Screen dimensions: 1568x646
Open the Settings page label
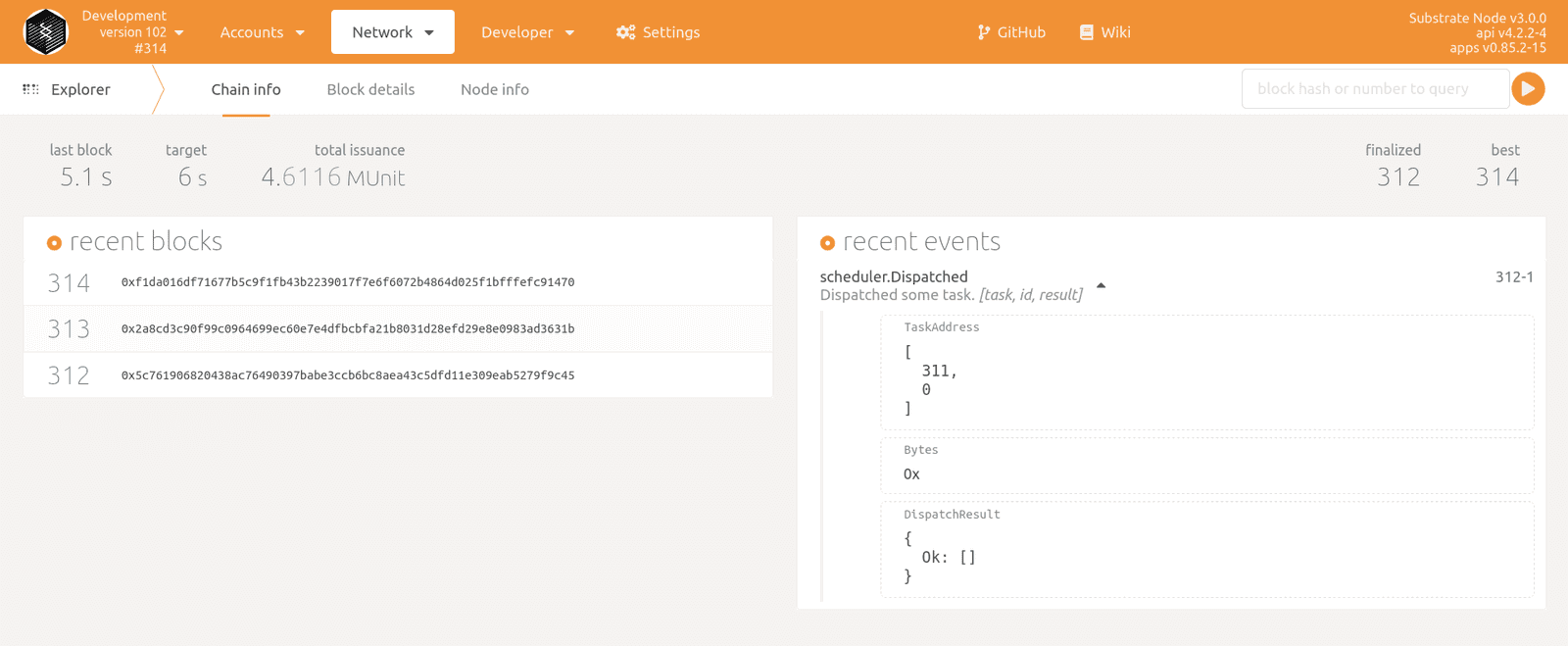pyautogui.click(x=671, y=32)
